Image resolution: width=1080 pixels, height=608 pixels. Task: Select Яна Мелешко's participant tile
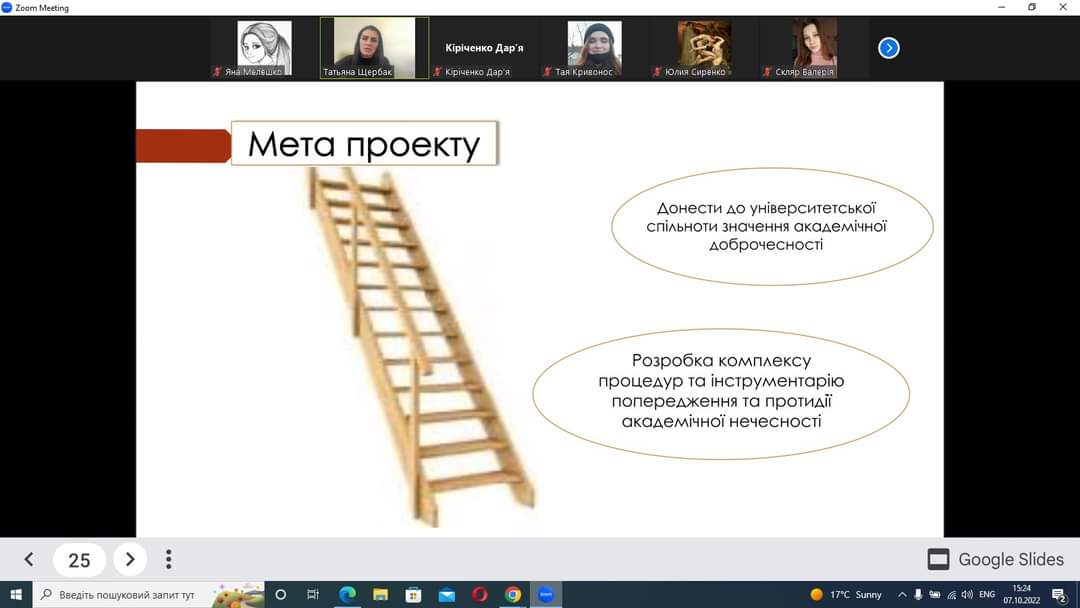click(264, 47)
